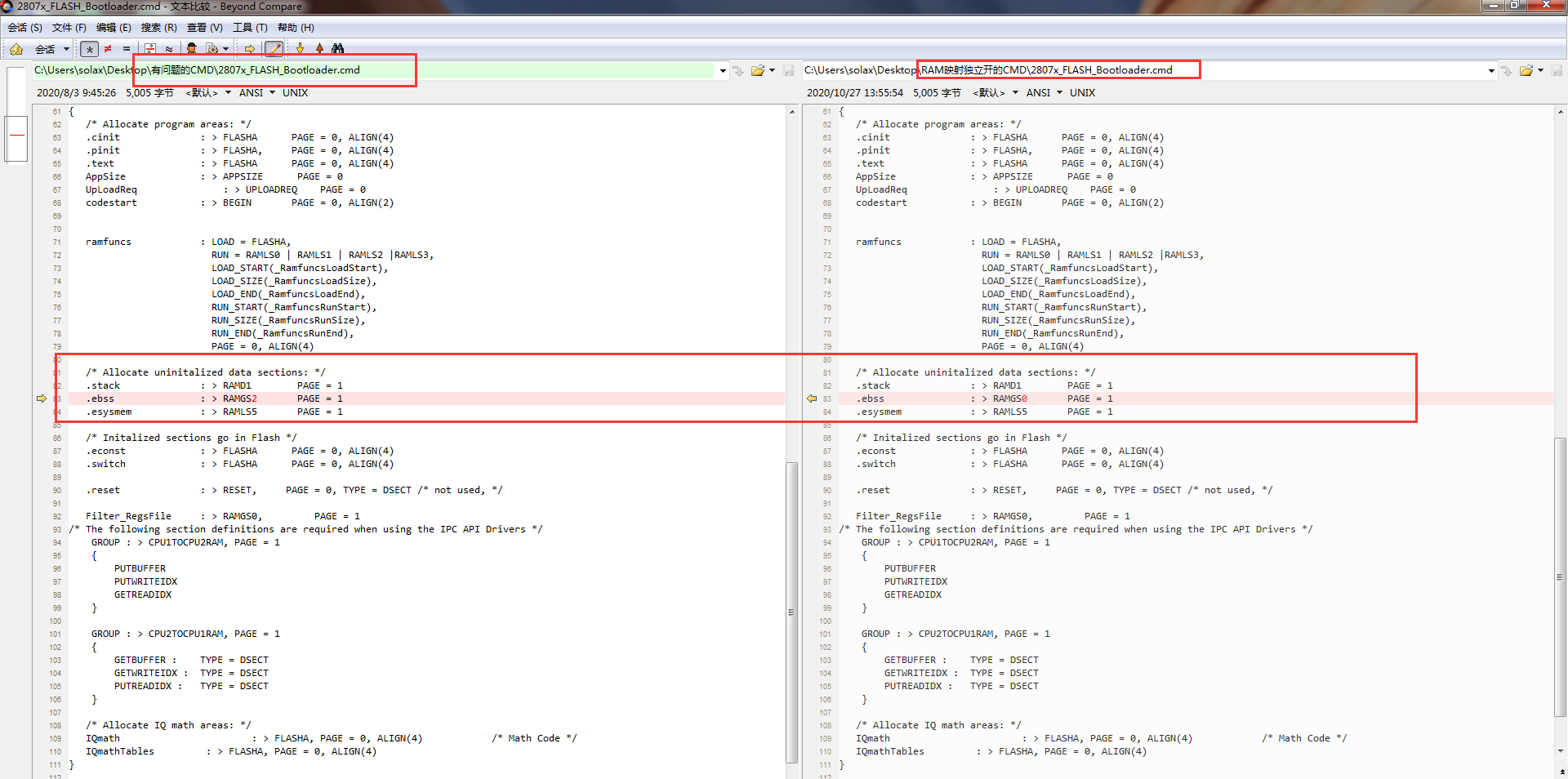
Task: Toggle the Show Context lines icon
Action: (150, 49)
